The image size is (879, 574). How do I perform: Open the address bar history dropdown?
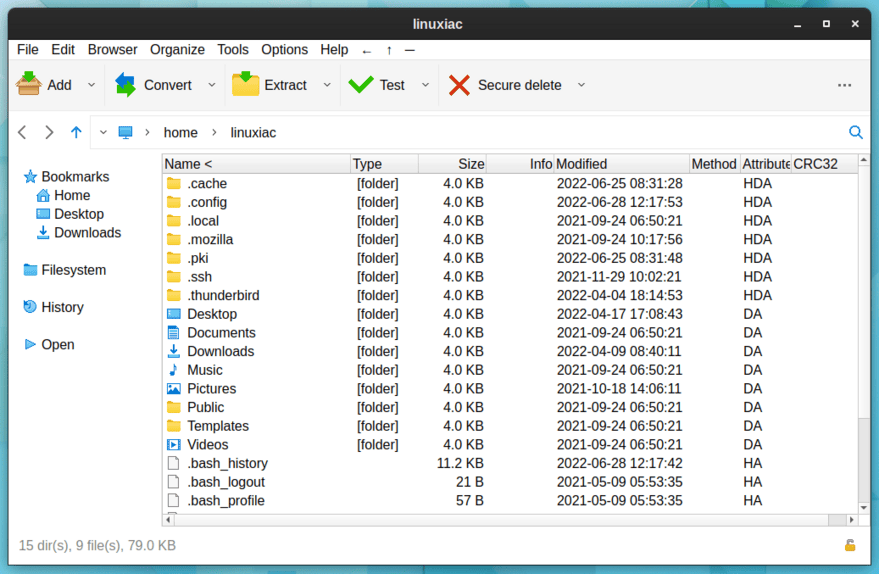(x=103, y=132)
